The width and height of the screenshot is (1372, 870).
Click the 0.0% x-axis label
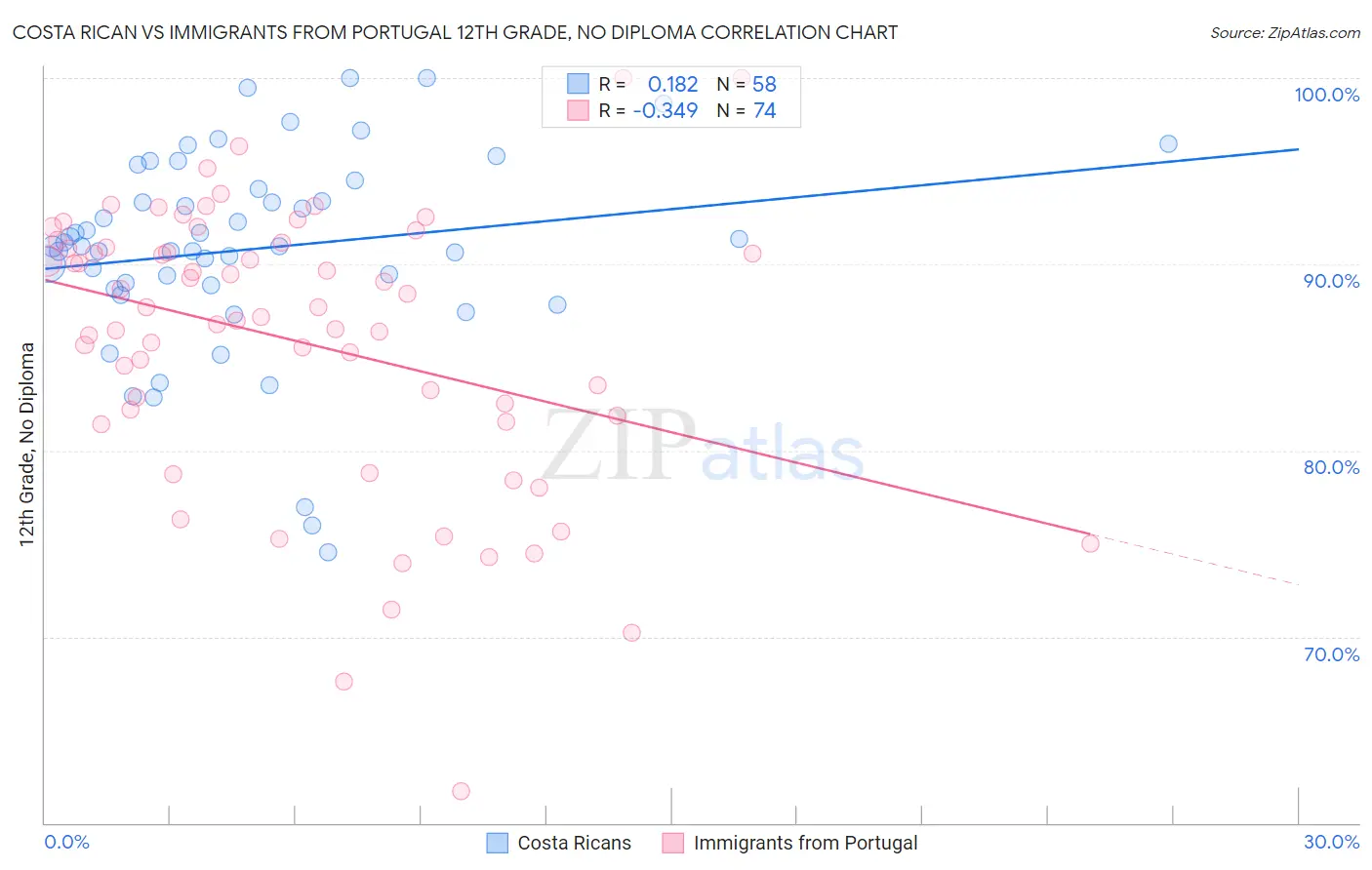click(66, 842)
